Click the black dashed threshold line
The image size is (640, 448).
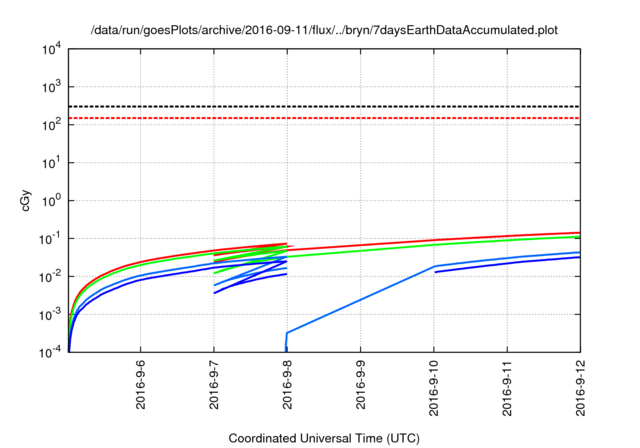click(324, 106)
